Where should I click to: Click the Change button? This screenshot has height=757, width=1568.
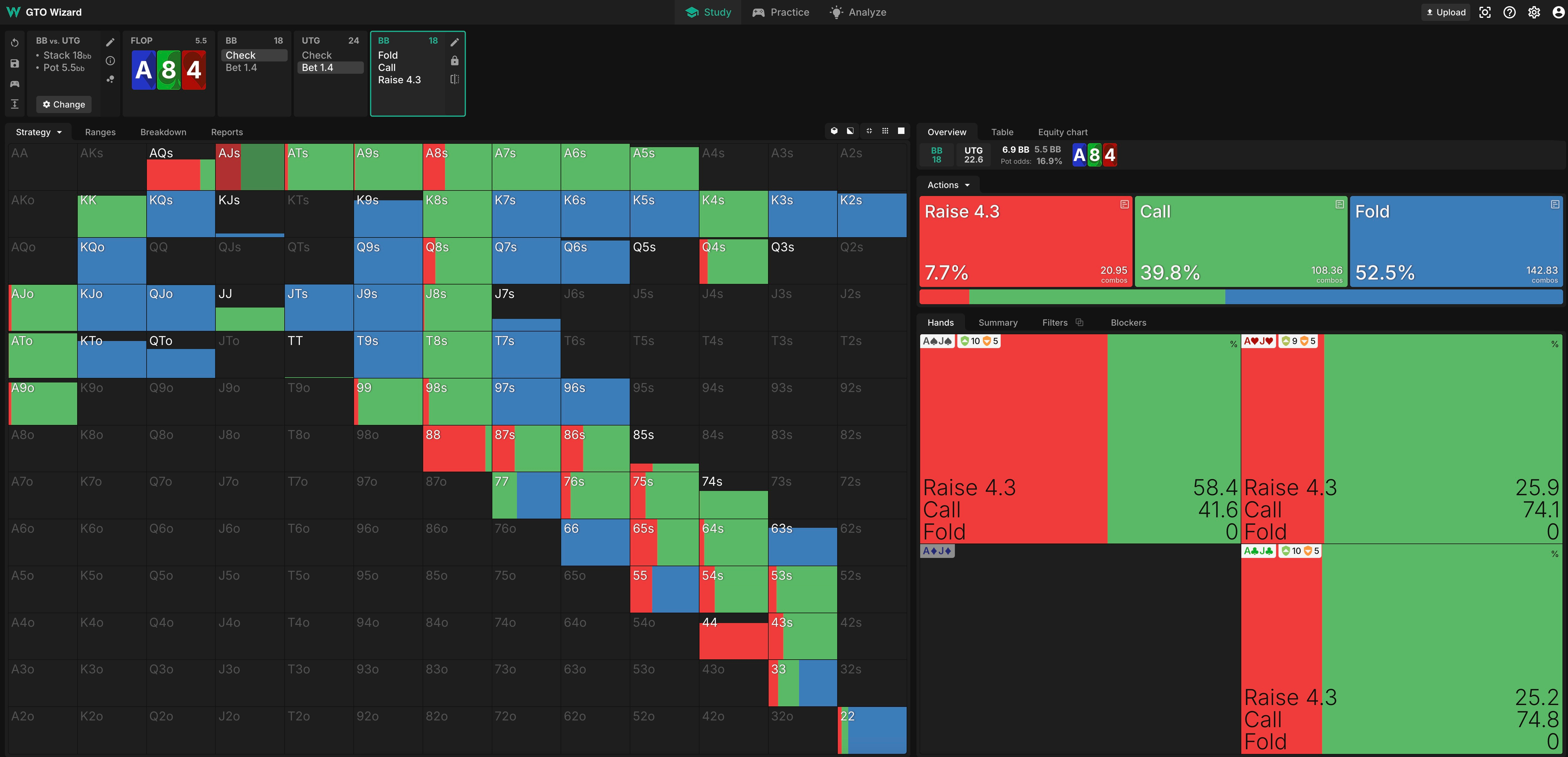[x=64, y=105]
